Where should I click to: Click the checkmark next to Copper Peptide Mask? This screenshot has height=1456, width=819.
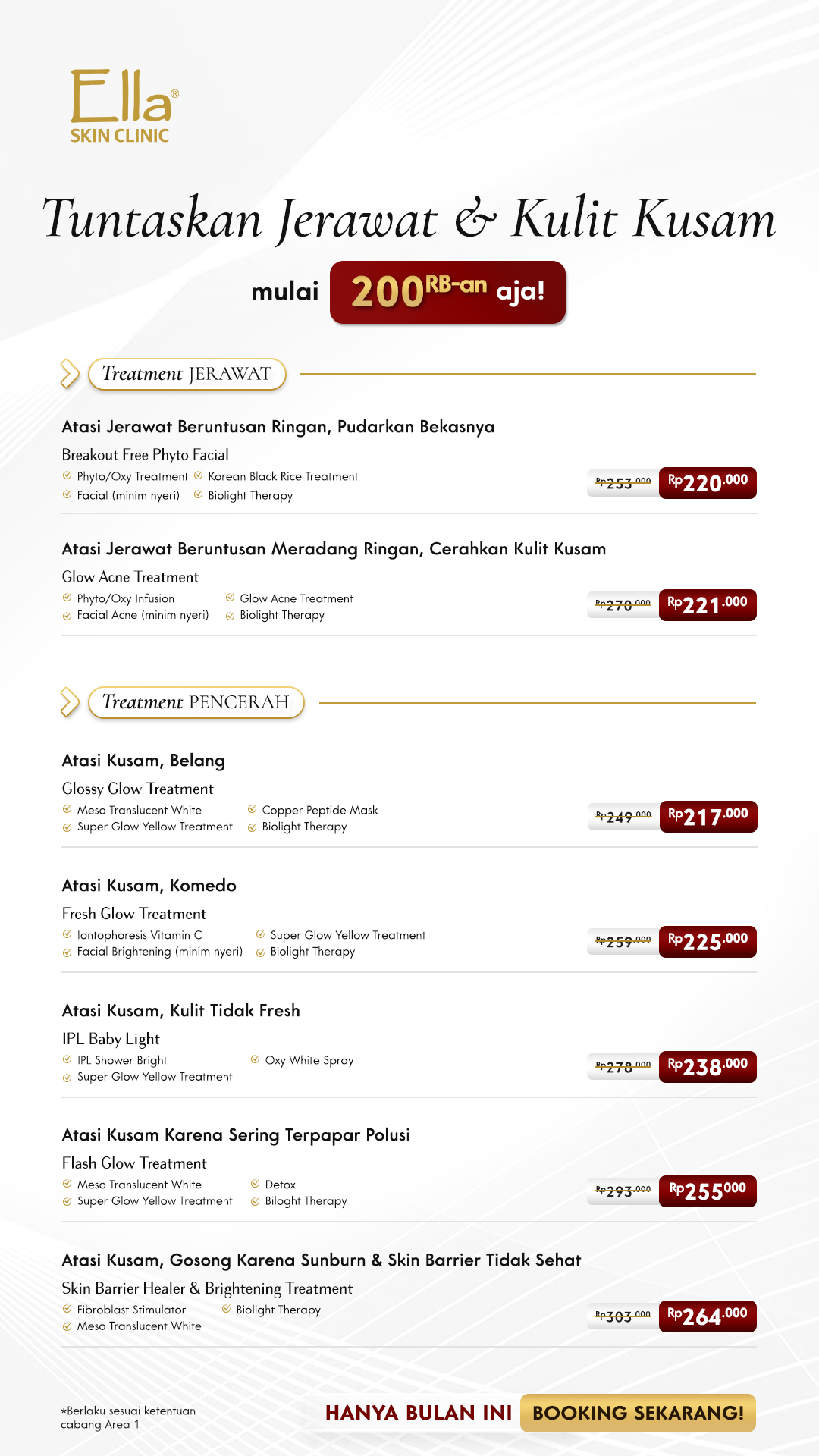coord(252,809)
